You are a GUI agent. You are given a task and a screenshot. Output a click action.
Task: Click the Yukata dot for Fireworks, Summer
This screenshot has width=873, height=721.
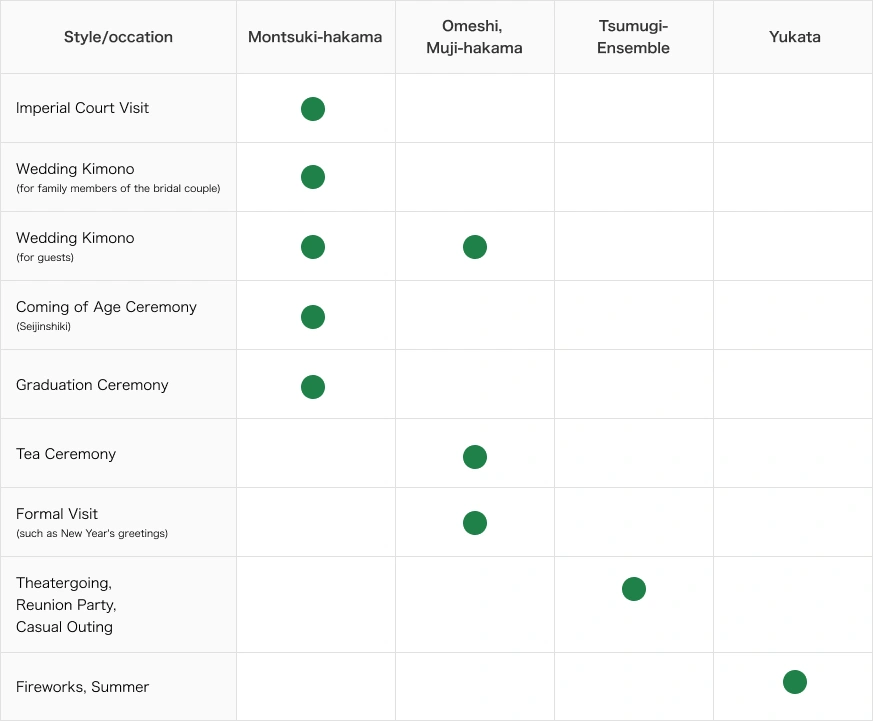point(795,682)
